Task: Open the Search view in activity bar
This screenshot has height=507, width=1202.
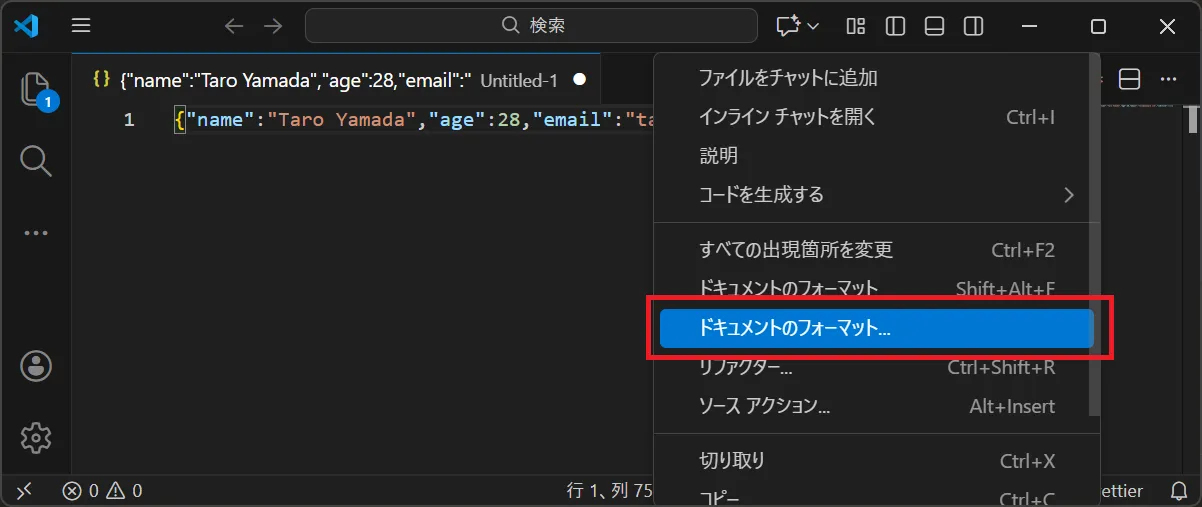Action: coord(36,160)
